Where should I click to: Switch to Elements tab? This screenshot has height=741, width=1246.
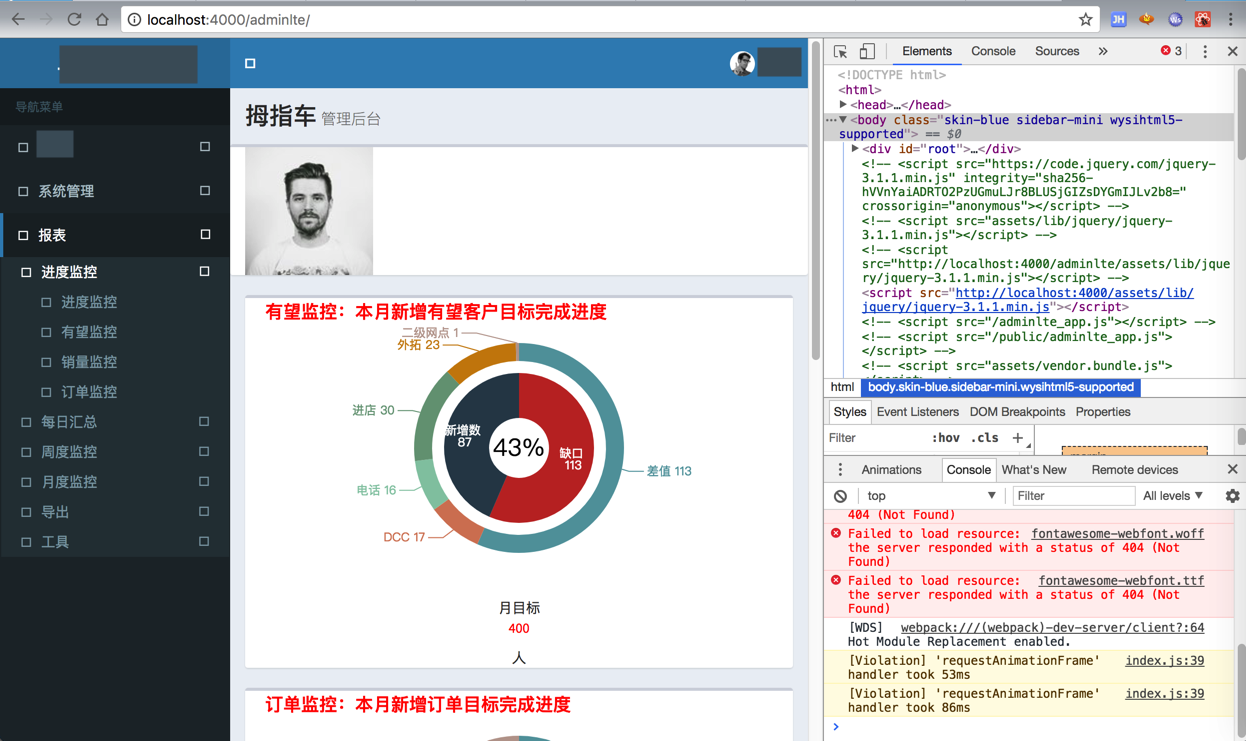point(926,51)
